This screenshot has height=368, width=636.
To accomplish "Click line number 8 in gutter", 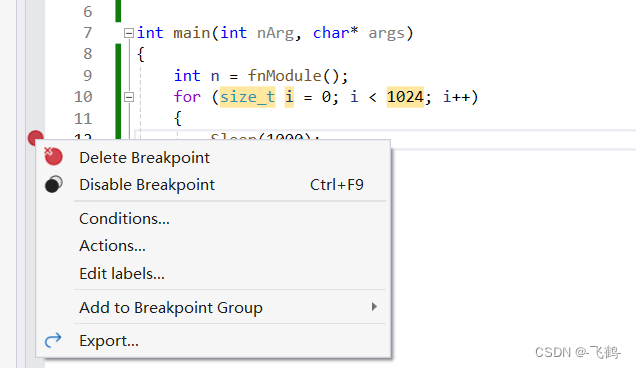I will click(x=88, y=54).
